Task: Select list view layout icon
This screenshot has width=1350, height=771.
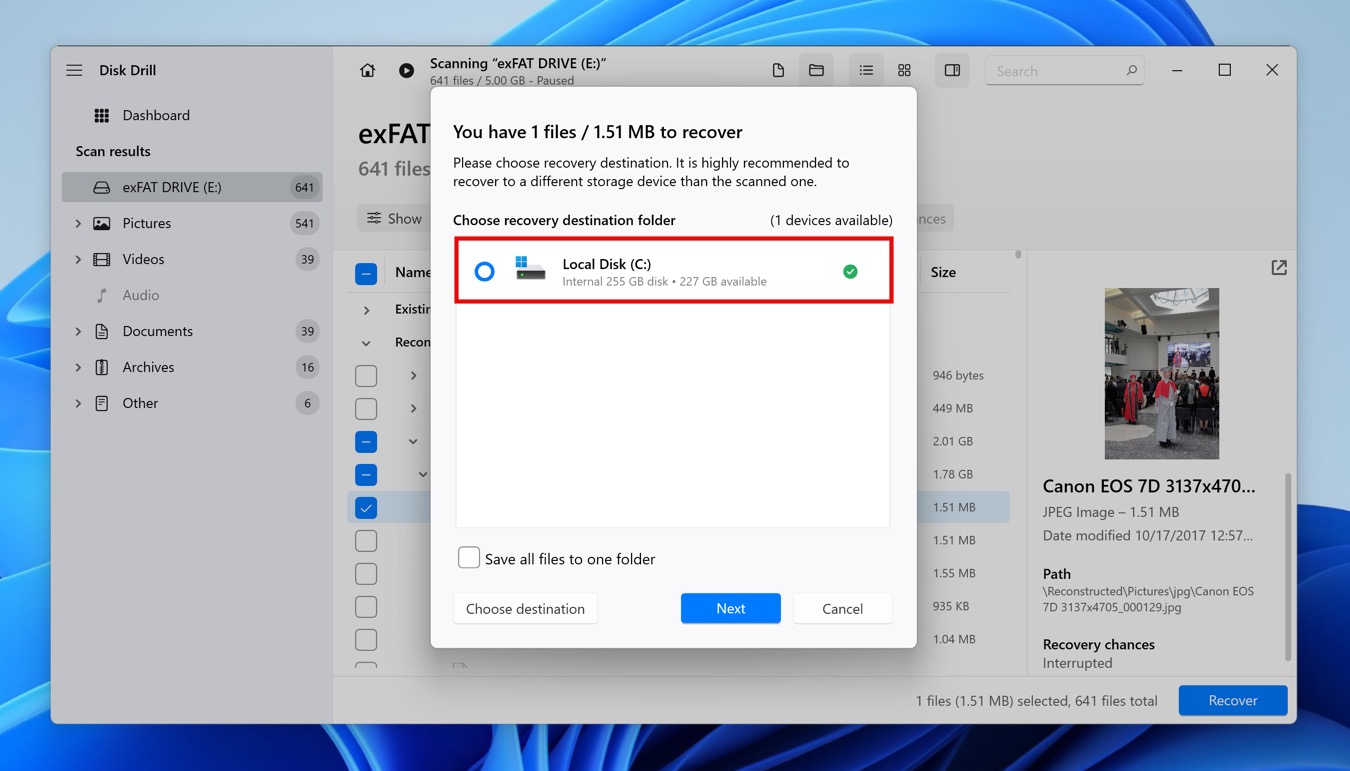Action: tap(866, 71)
